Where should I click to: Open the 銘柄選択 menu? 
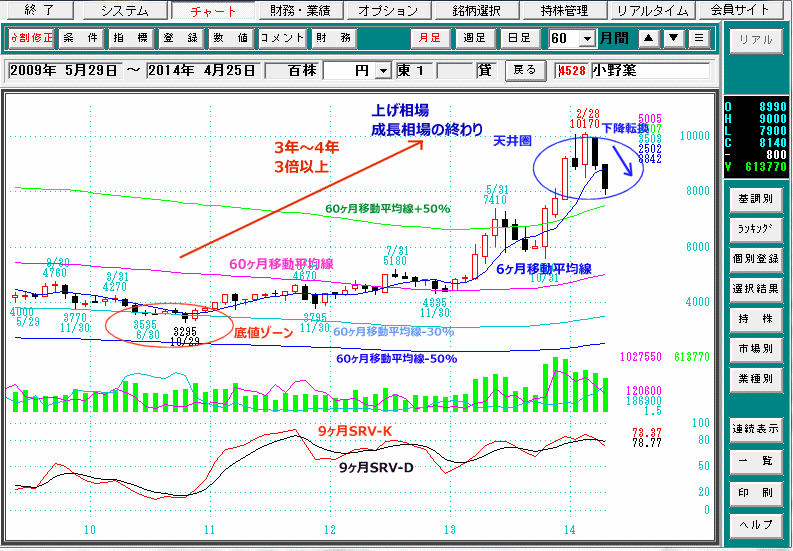tap(476, 10)
